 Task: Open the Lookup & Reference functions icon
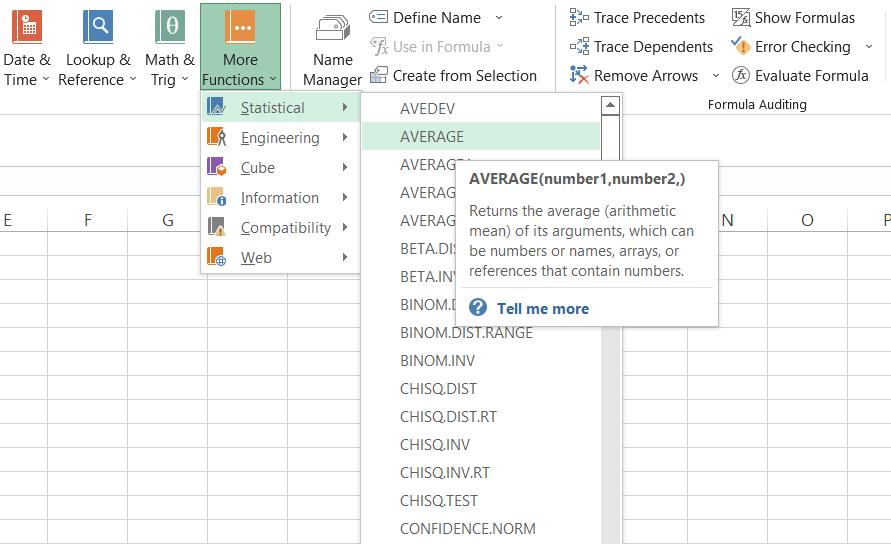pyautogui.click(x=98, y=27)
